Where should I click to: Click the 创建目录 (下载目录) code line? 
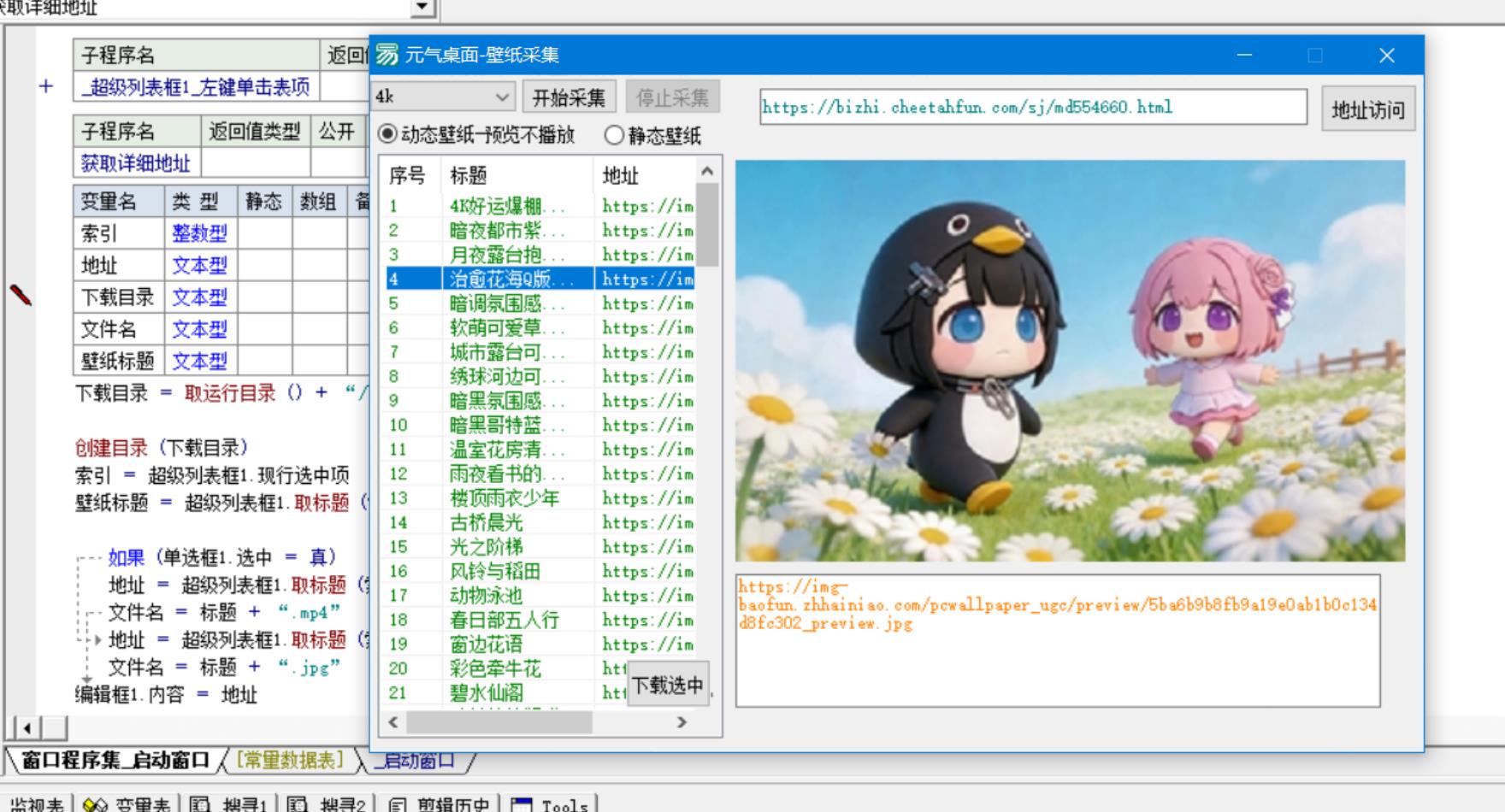(x=162, y=448)
